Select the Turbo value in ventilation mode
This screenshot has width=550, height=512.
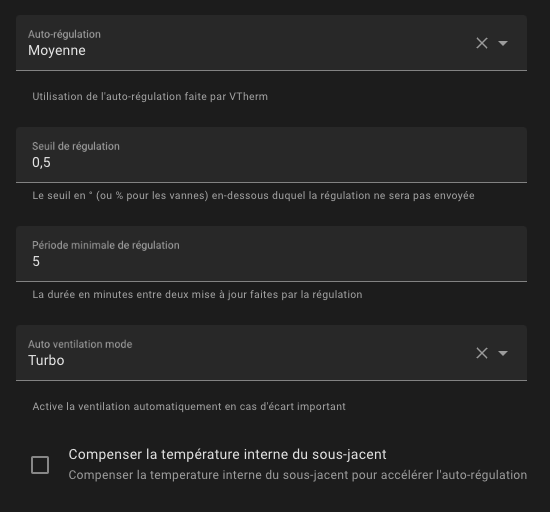pyautogui.click(x=46, y=361)
